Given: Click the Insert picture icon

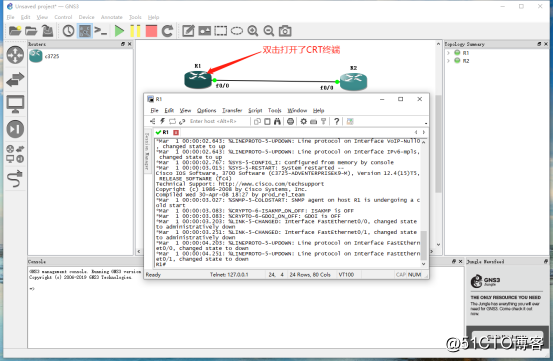Looking at the screenshot, I should (205, 31).
